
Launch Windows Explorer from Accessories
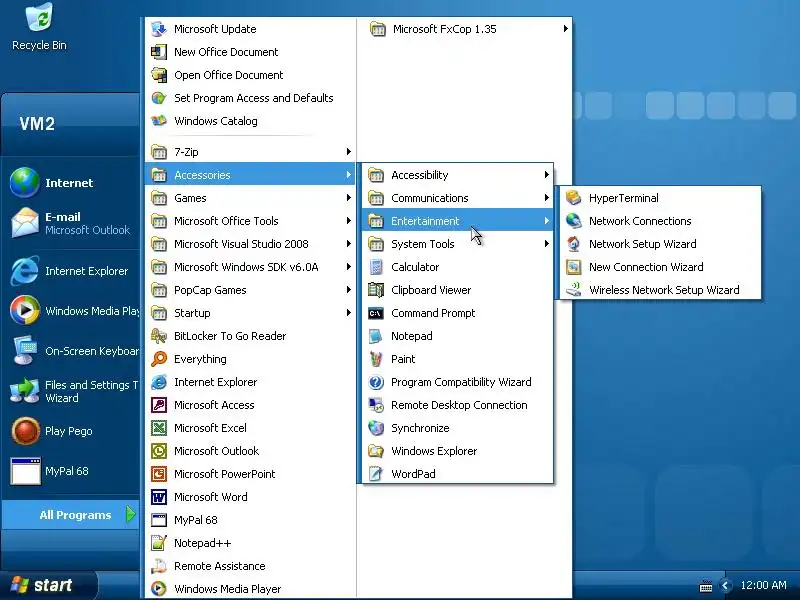point(458,451)
